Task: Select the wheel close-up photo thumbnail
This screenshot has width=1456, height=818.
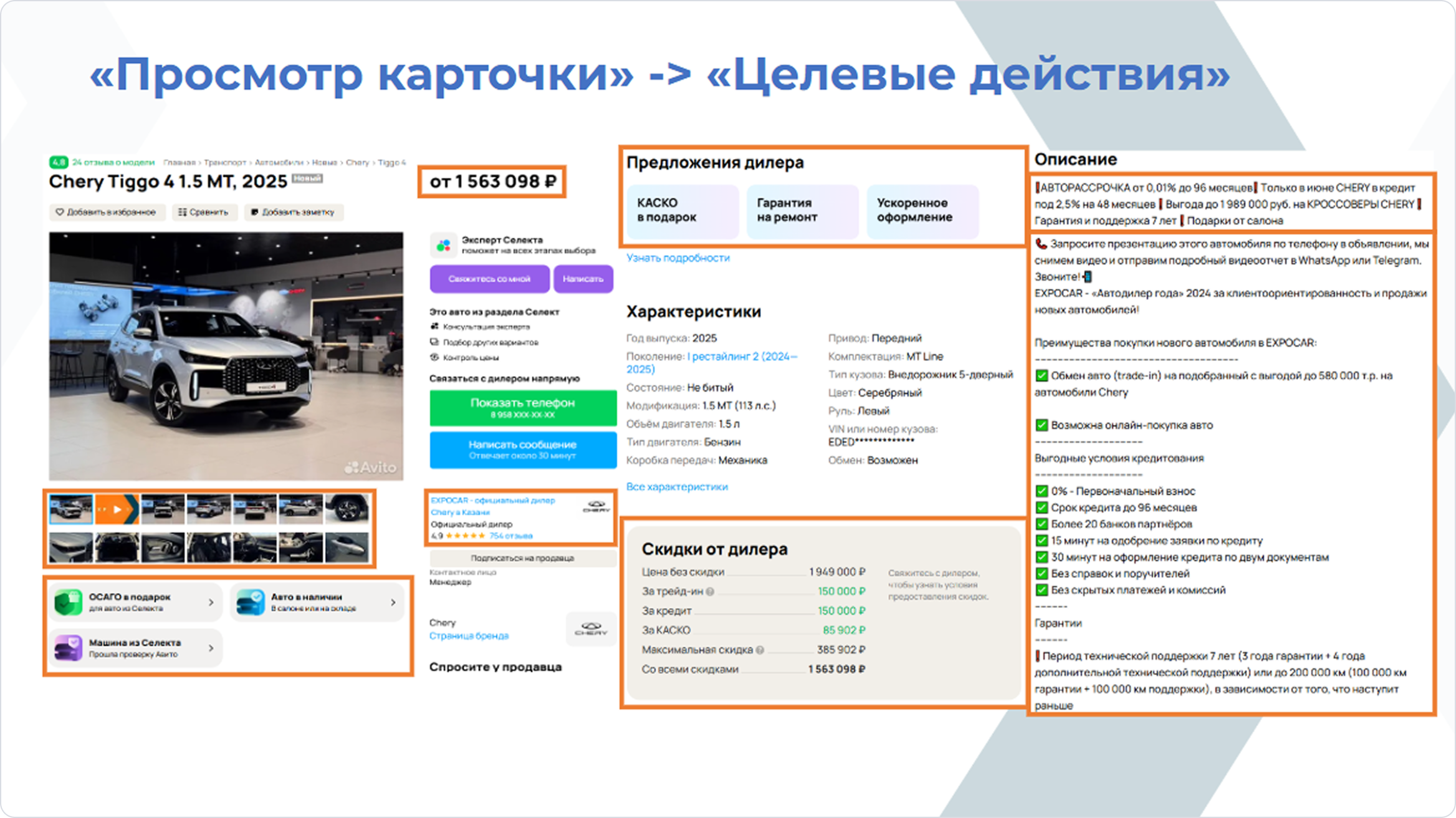Action: point(347,509)
